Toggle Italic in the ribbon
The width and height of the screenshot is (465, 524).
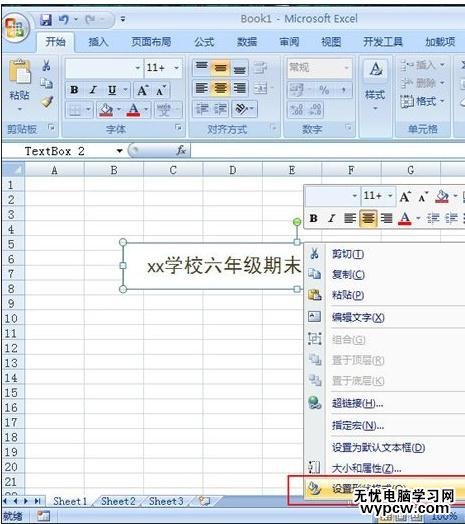93,90
